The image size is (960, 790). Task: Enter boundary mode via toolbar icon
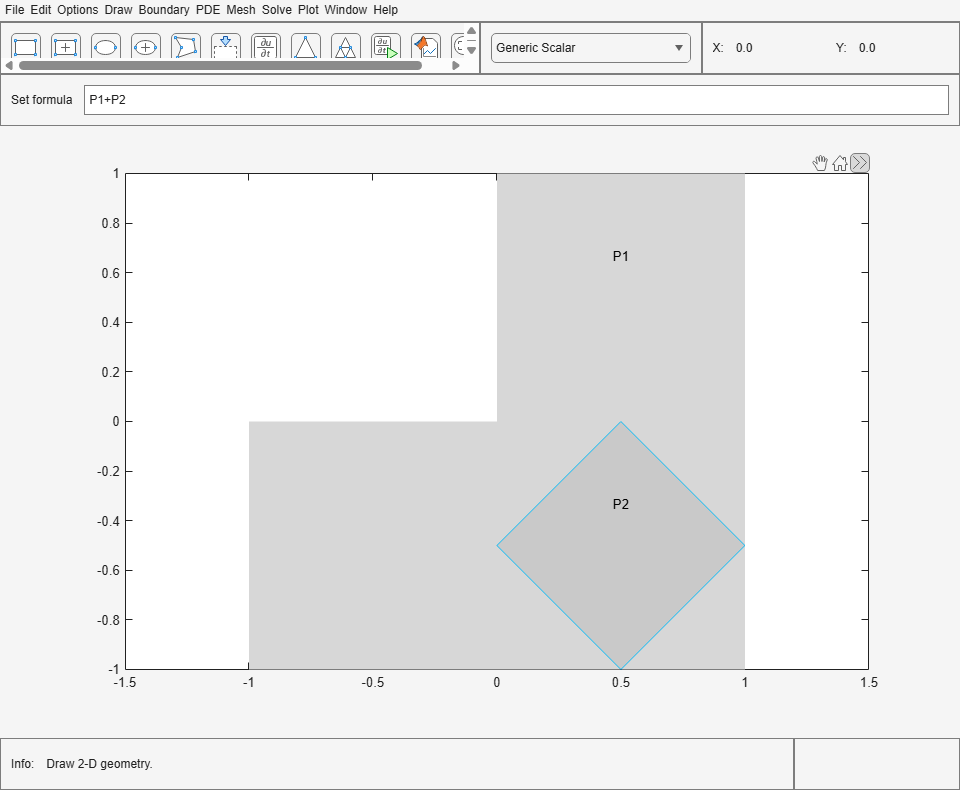coord(225,46)
